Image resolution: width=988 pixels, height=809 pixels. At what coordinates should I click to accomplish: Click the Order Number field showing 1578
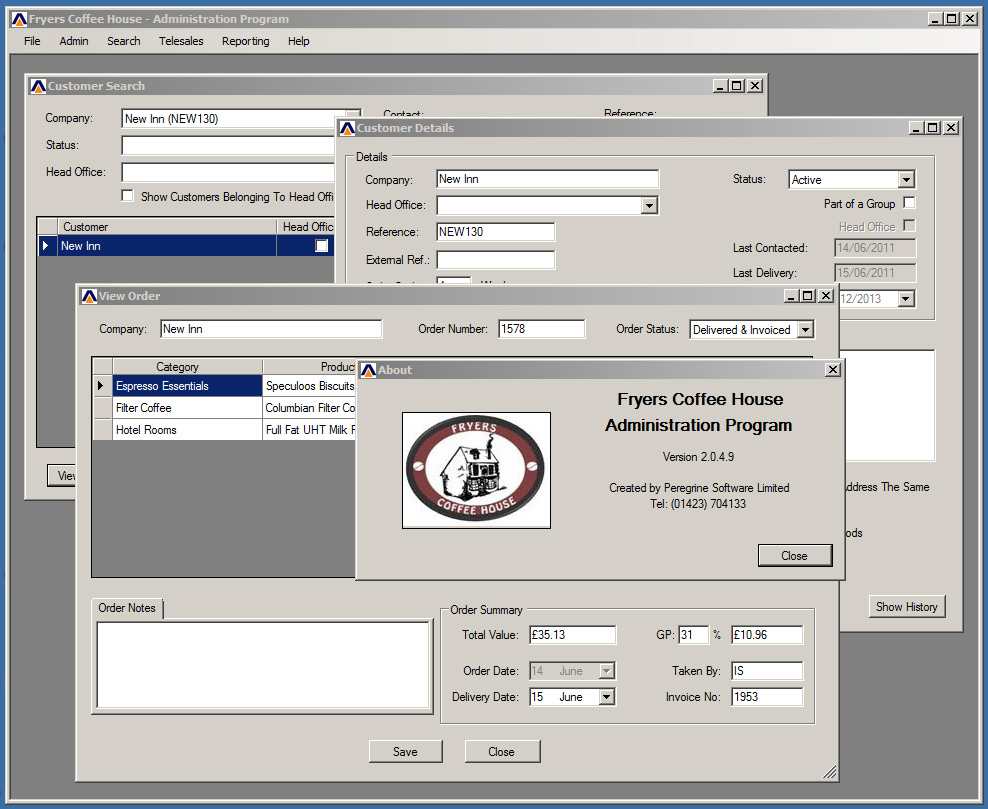point(541,329)
